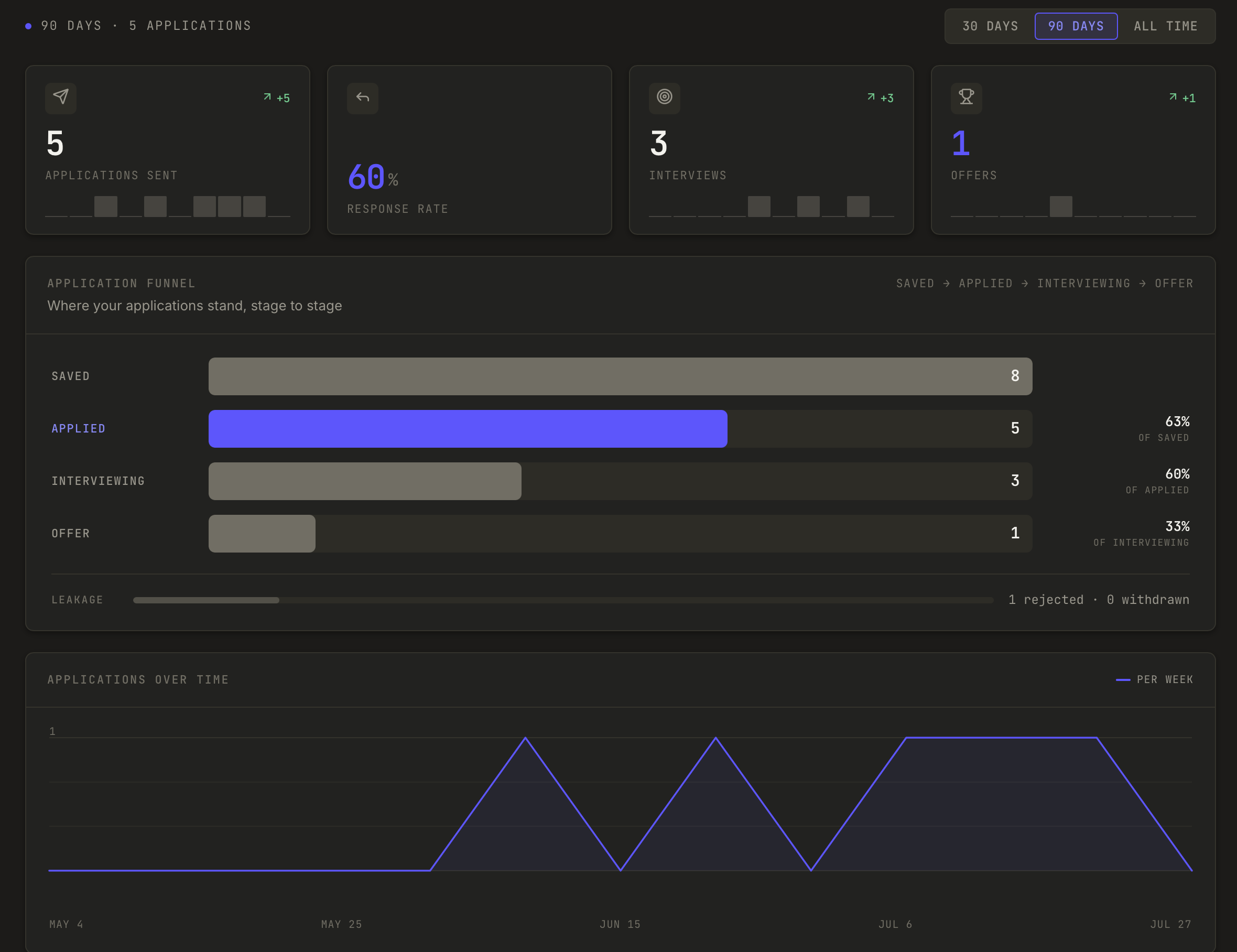The width and height of the screenshot is (1237, 952).
Task: Click the JUL 6 axis label
Action: (x=895, y=924)
